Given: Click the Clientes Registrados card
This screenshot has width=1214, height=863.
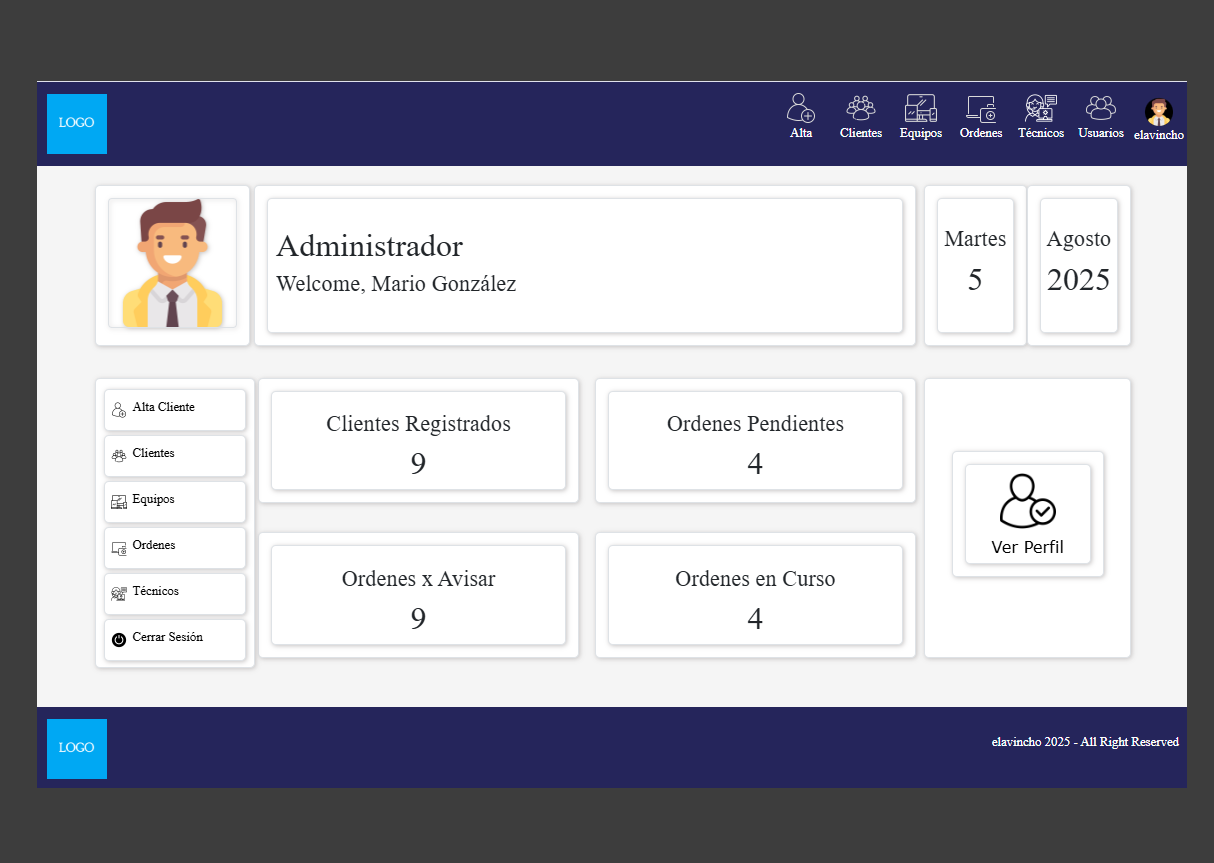Looking at the screenshot, I should click(x=418, y=441).
